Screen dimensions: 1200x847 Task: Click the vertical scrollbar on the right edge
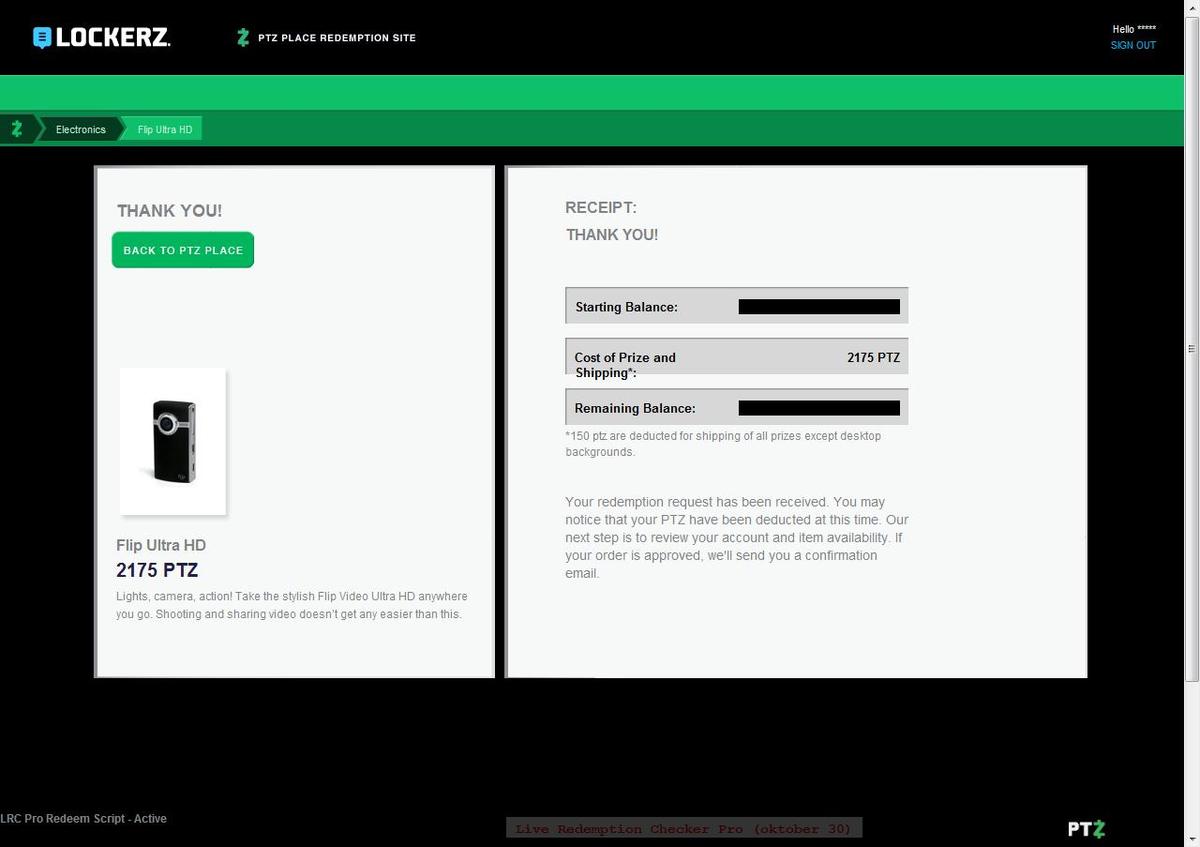(x=1191, y=348)
